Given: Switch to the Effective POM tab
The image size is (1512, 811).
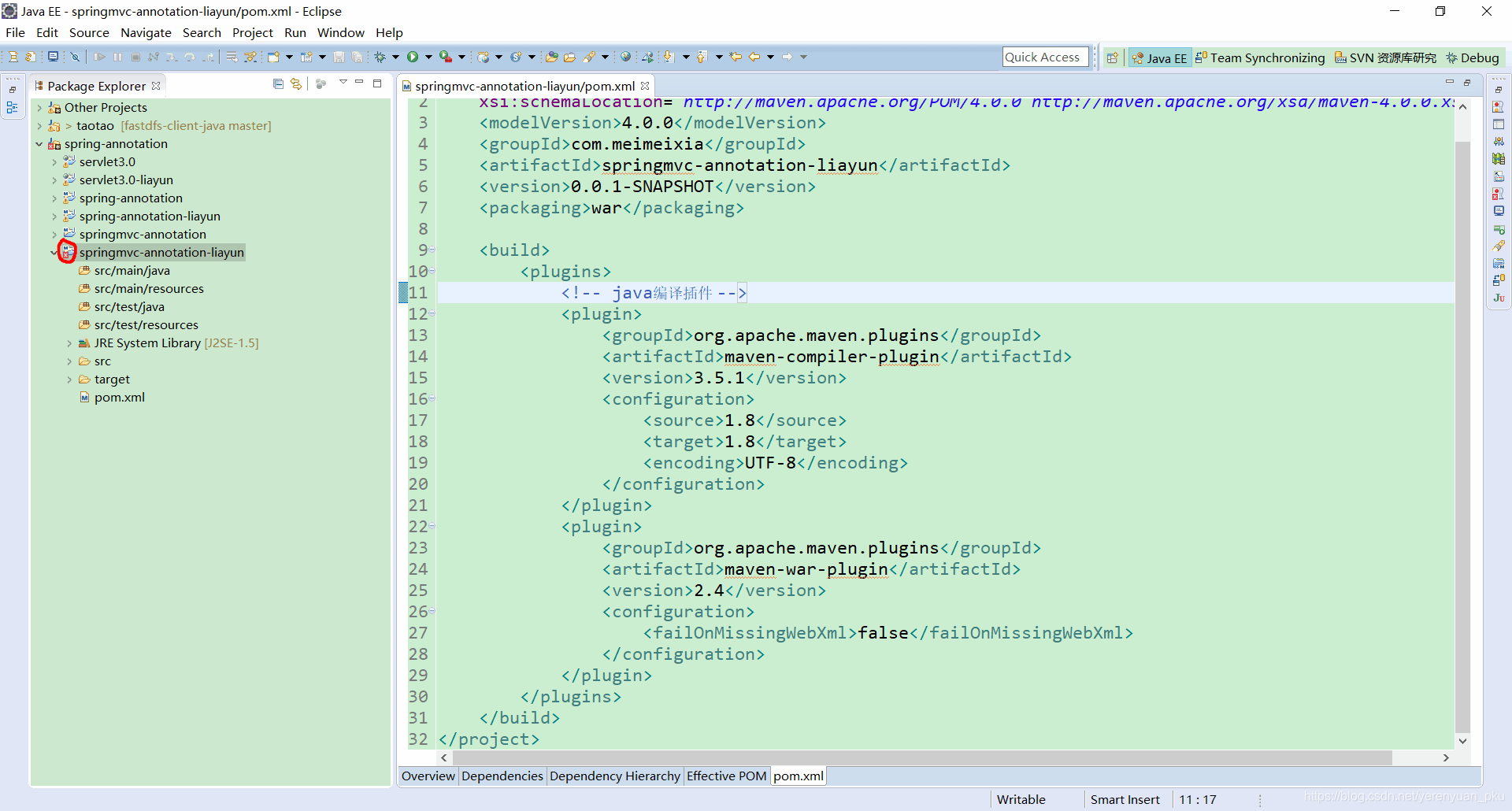Looking at the screenshot, I should (726, 776).
